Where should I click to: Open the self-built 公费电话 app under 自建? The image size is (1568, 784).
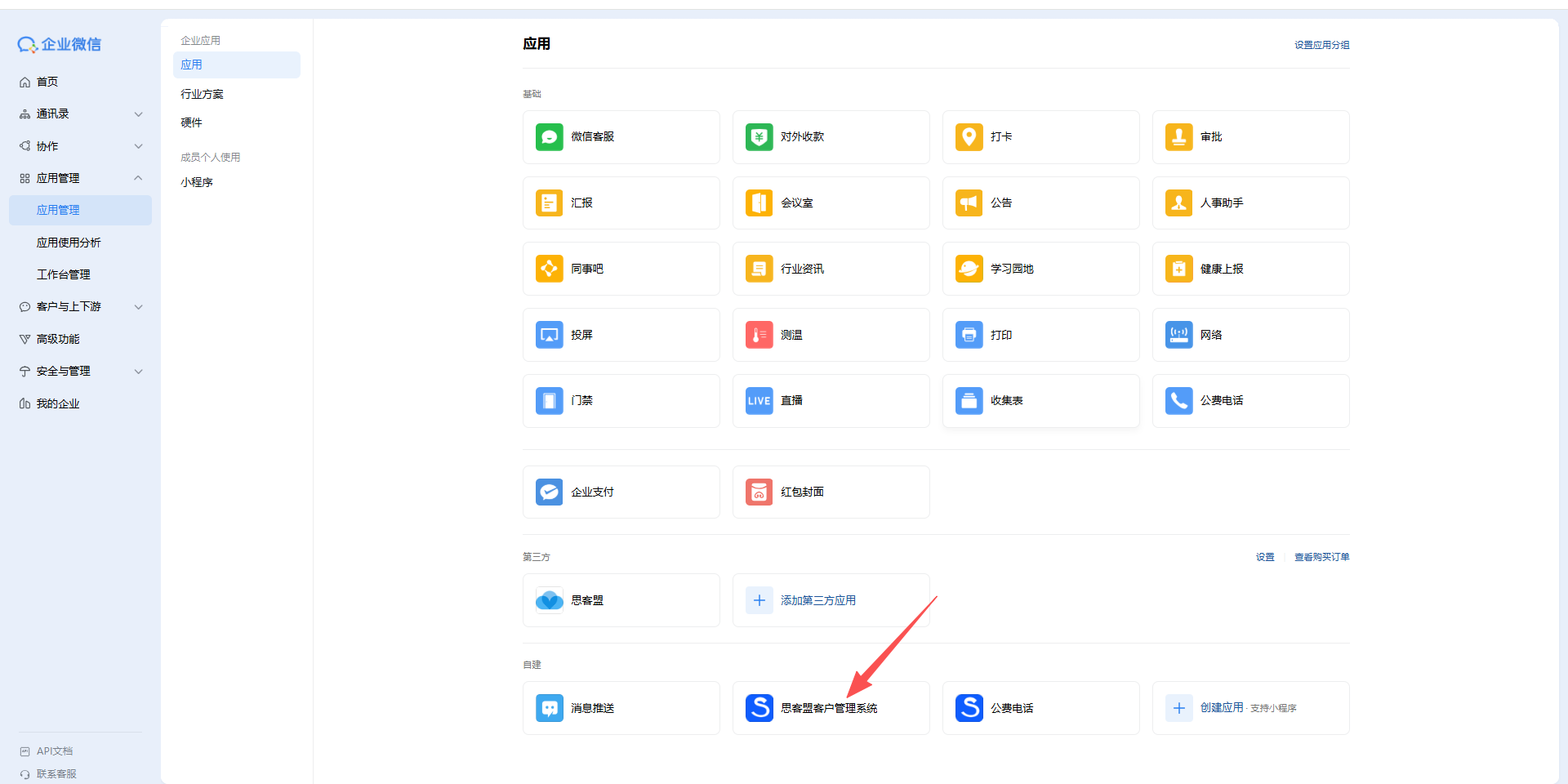coord(1040,708)
